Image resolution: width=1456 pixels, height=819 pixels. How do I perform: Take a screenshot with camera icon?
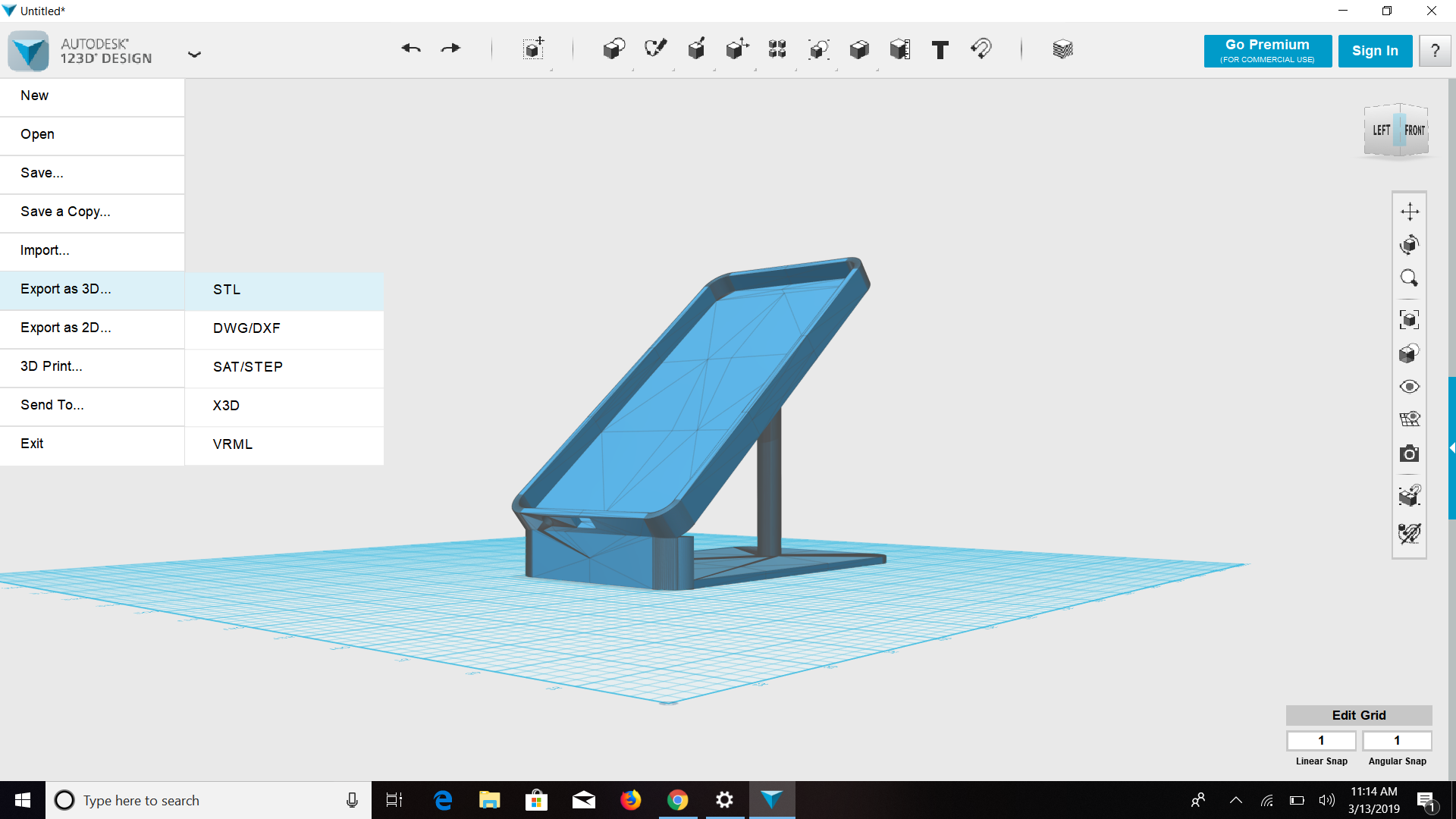tap(1410, 454)
